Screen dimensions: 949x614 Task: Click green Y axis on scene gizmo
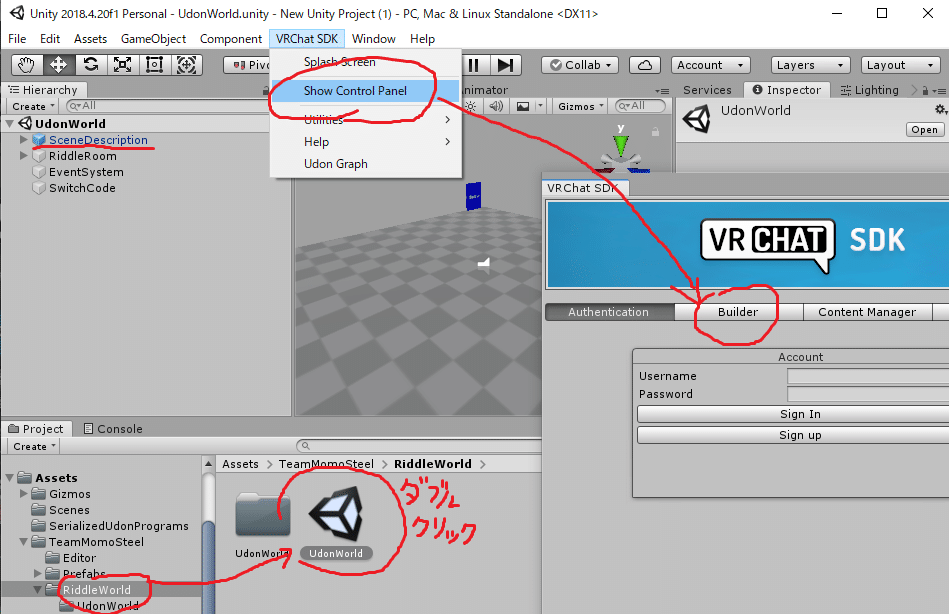620,144
